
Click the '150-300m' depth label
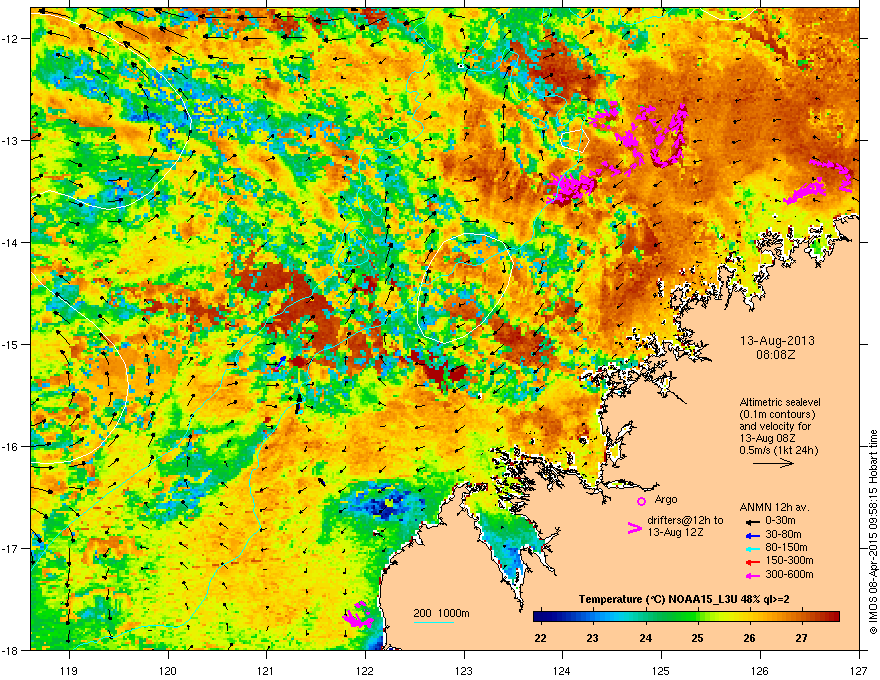[789, 560]
